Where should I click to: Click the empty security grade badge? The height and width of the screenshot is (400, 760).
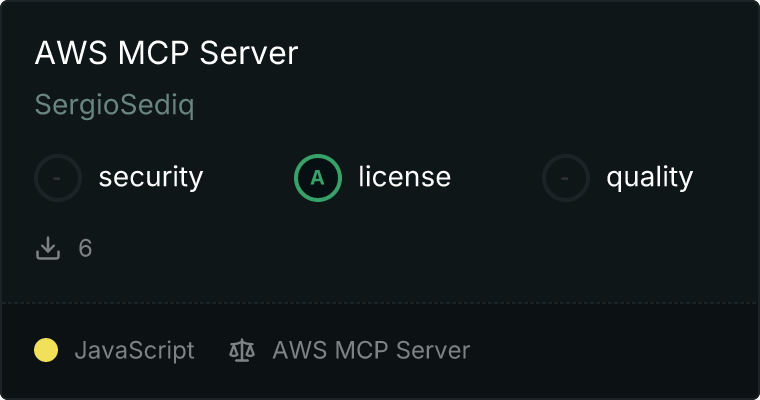(58, 178)
